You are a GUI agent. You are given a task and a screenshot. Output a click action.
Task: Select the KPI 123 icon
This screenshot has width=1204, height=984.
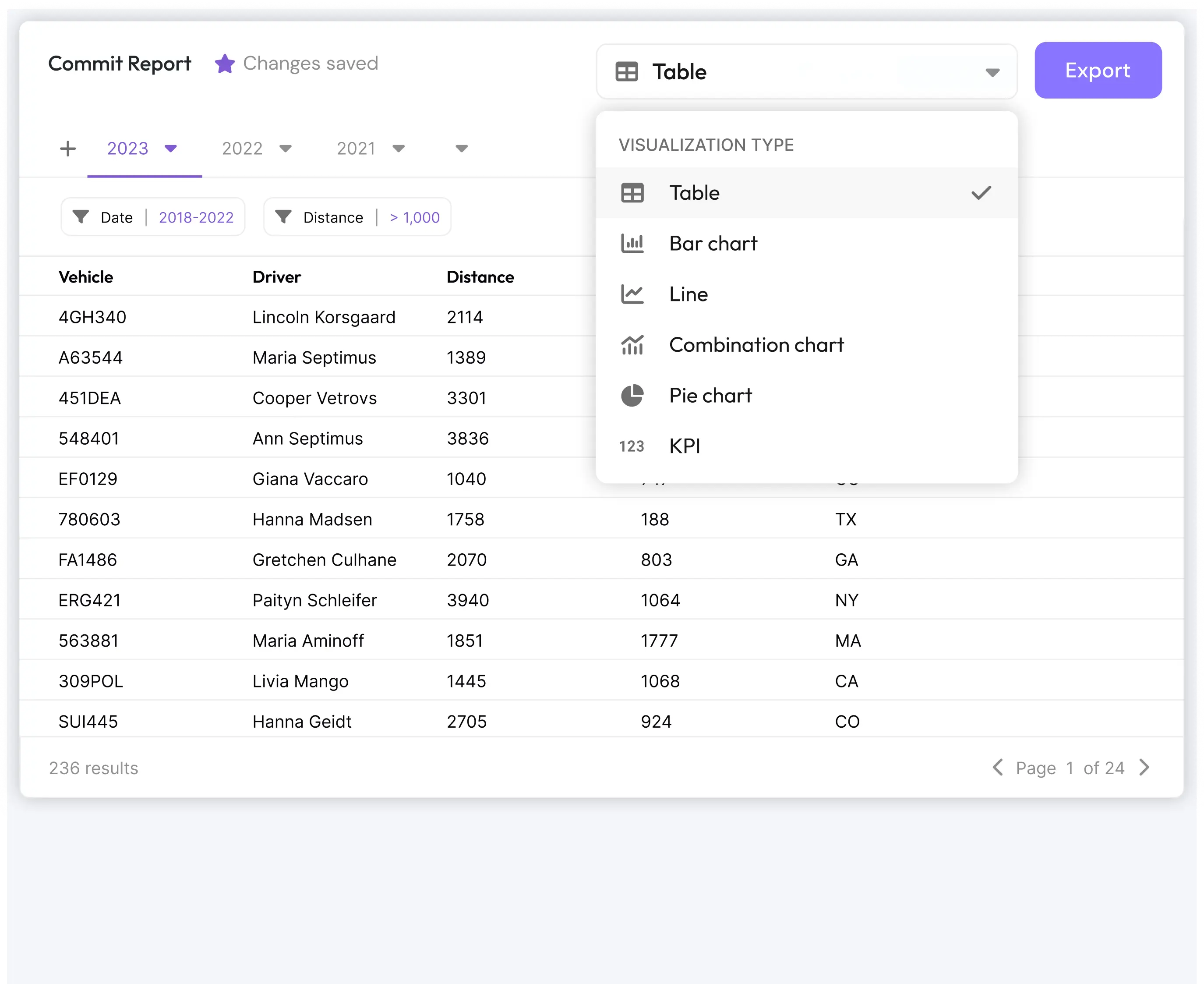(x=632, y=446)
